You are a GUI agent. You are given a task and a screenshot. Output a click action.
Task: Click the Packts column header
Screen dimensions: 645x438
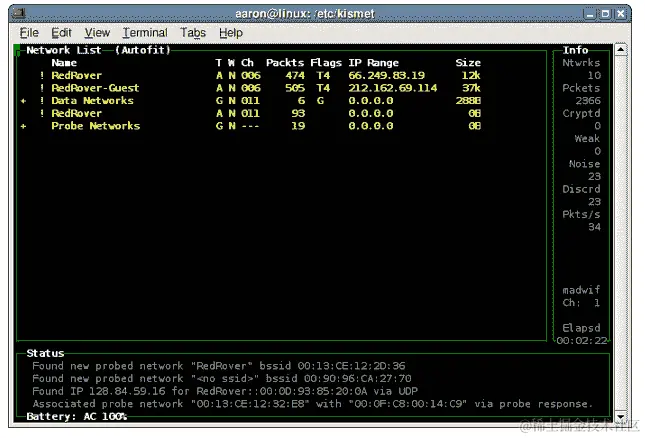tap(285, 63)
